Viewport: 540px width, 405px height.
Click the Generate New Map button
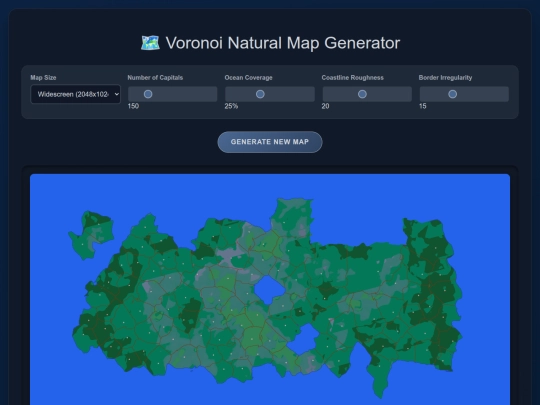pos(270,142)
